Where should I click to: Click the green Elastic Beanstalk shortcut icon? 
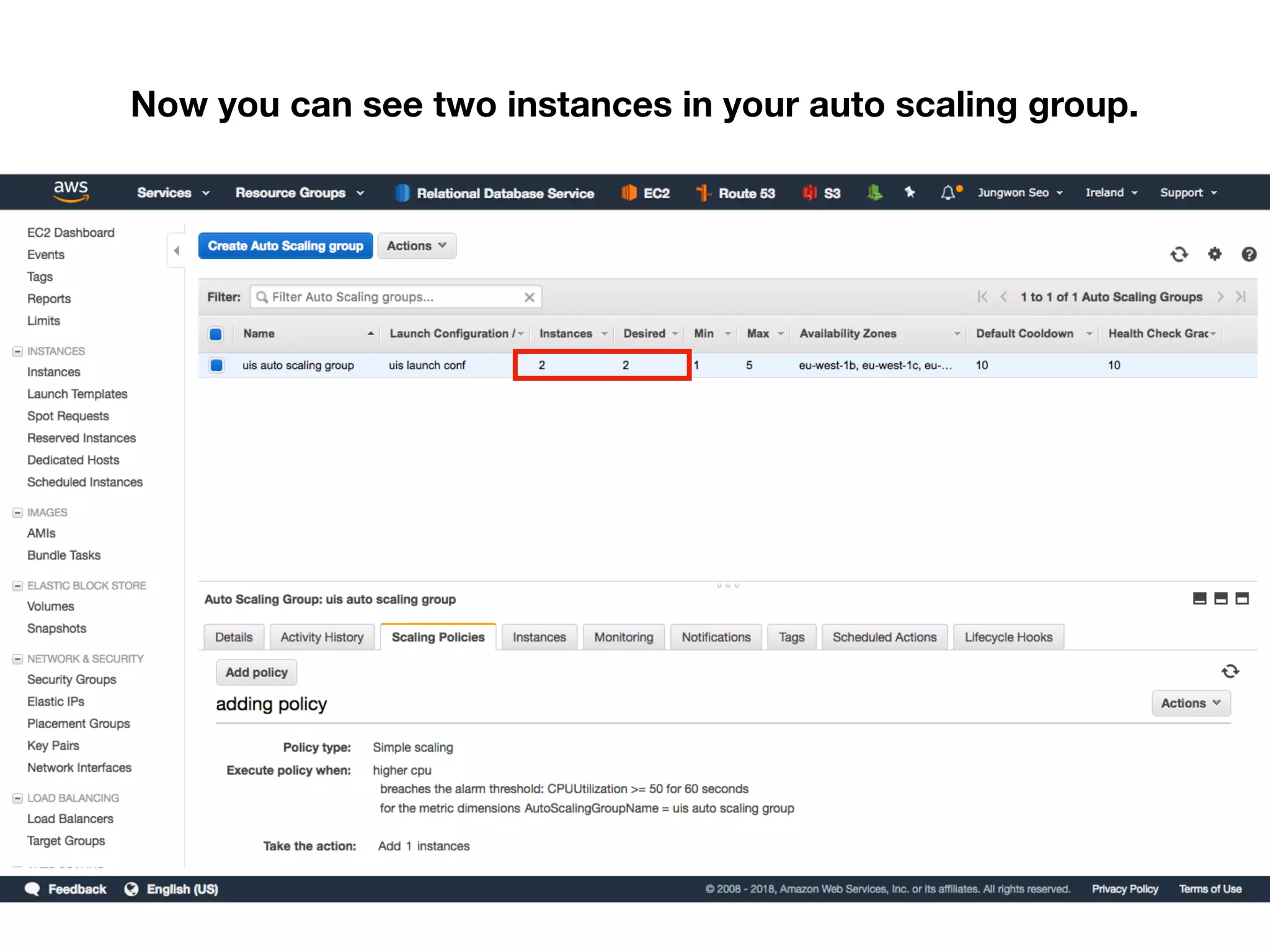(x=875, y=193)
